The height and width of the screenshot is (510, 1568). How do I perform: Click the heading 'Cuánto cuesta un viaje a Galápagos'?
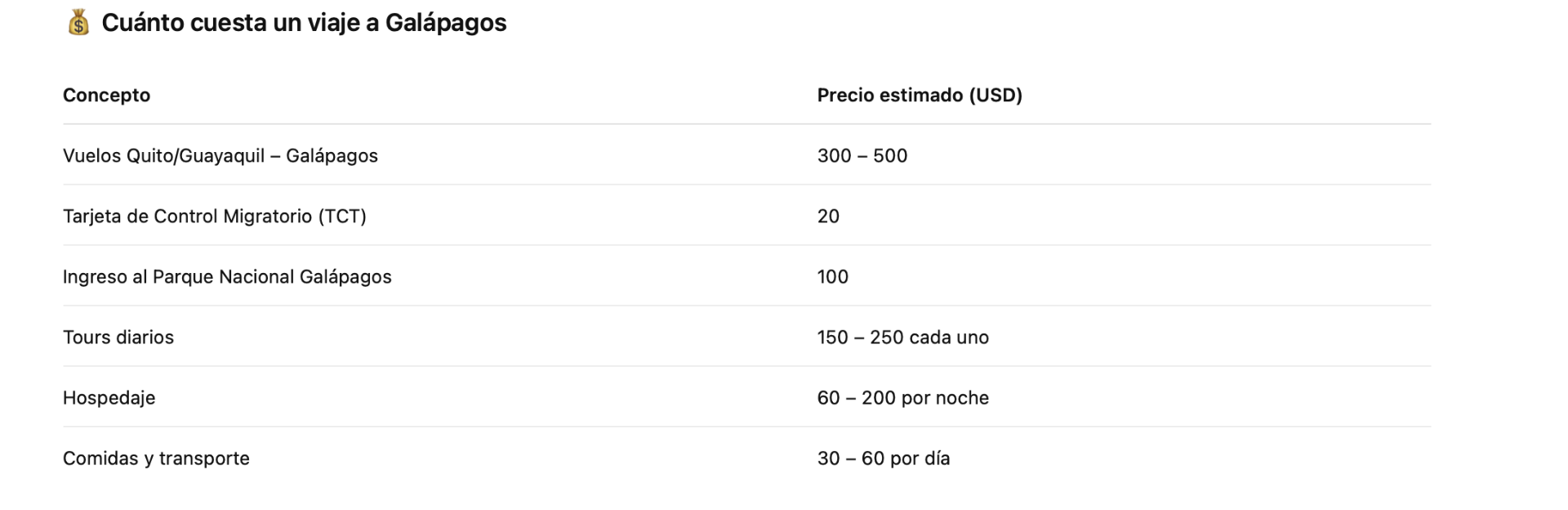(304, 23)
